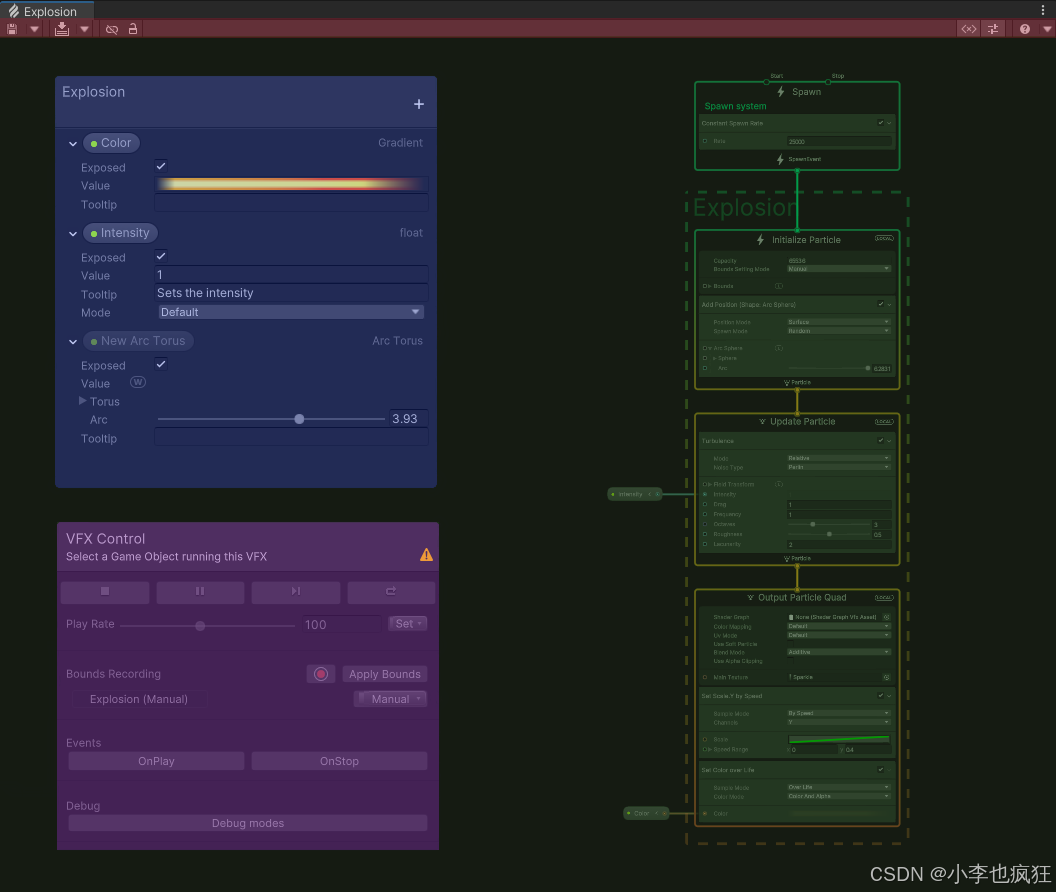Toggle the Add Position Arc Sphere block checkbox
This screenshot has height=892, width=1056.
(880, 305)
